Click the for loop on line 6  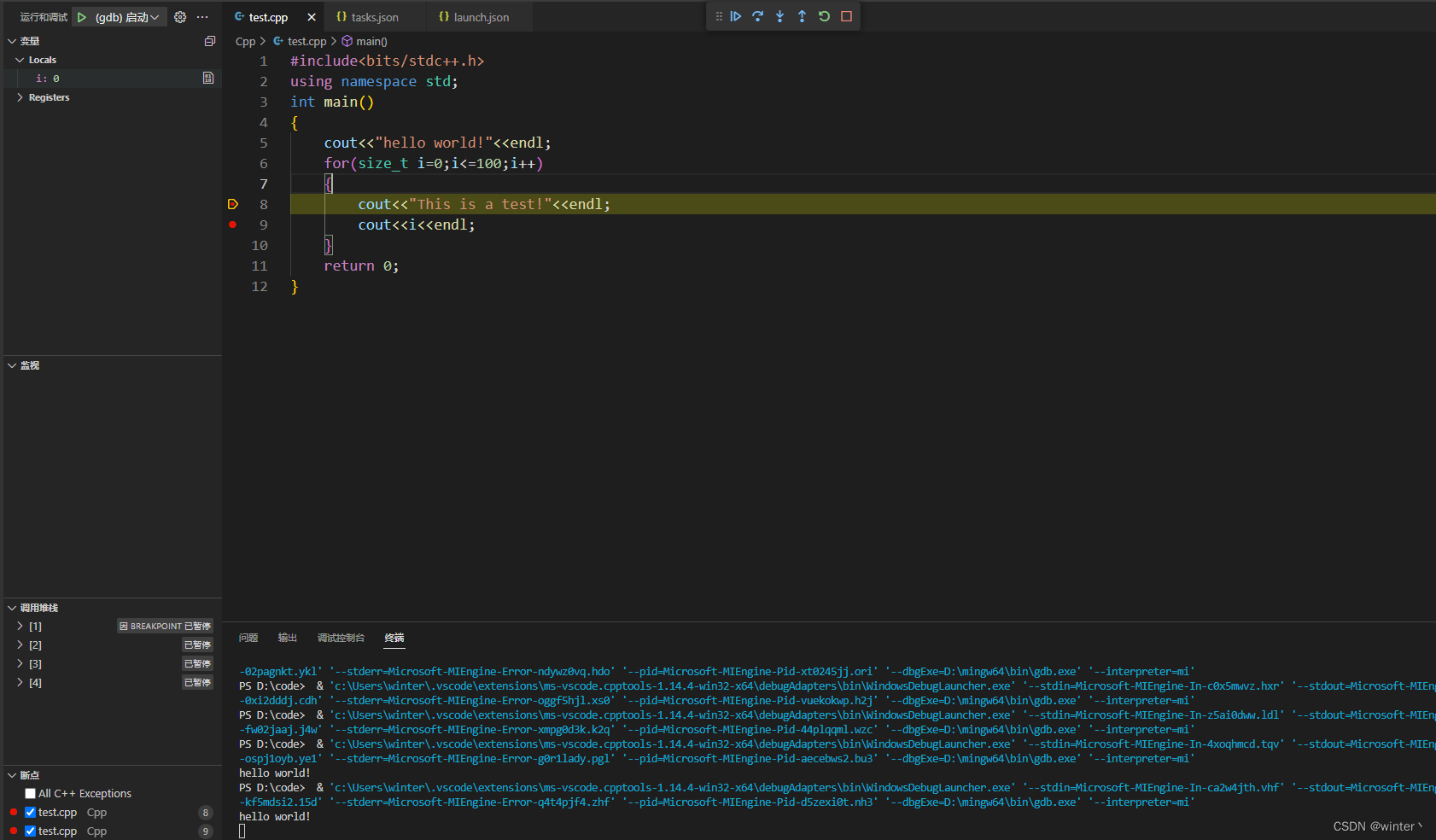[x=434, y=163]
